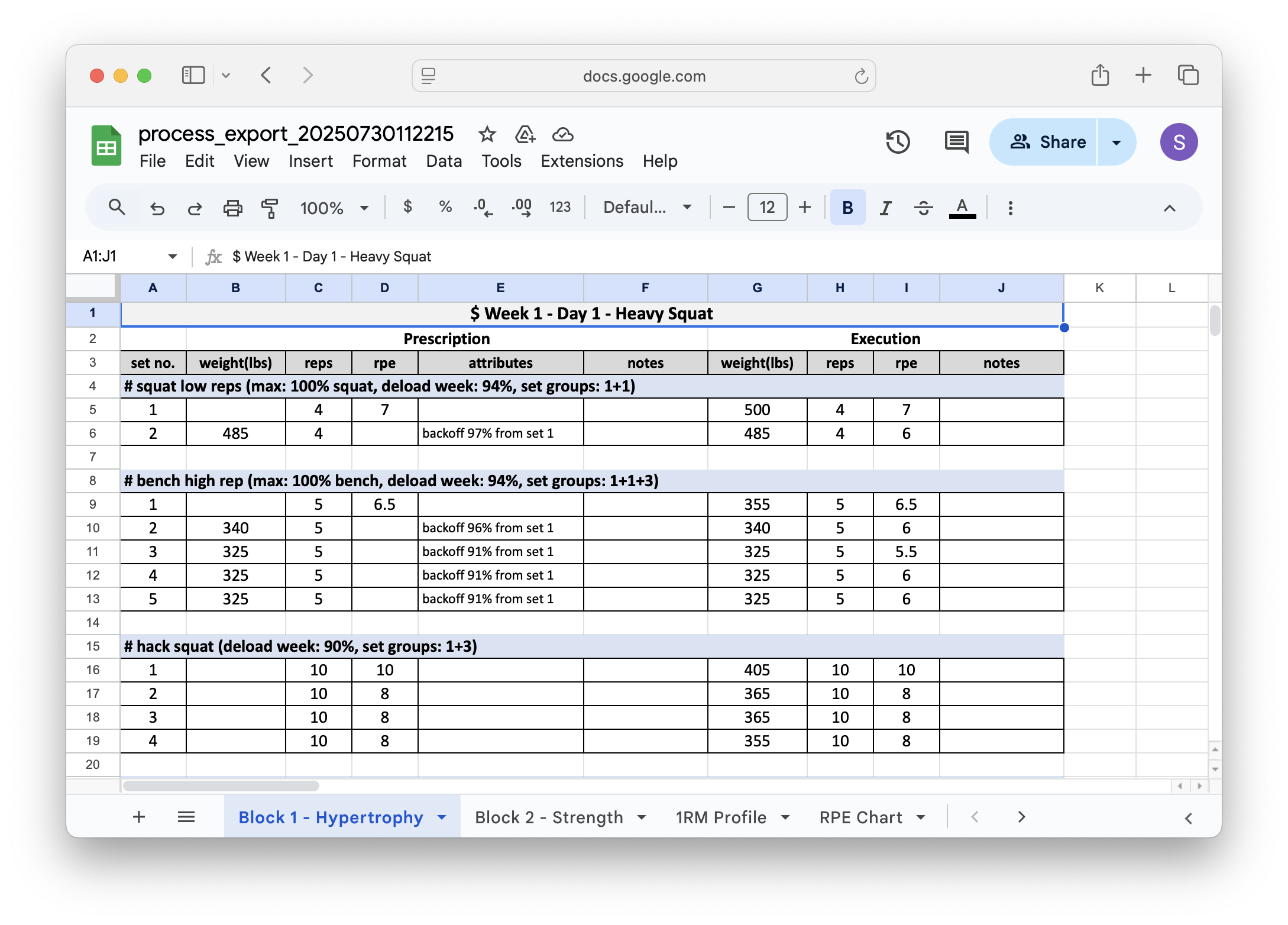Image resolution: width=1288 pixels, height=925 pixels.
Task: Toggle strikethrough formatting
Action: point(923,208)
